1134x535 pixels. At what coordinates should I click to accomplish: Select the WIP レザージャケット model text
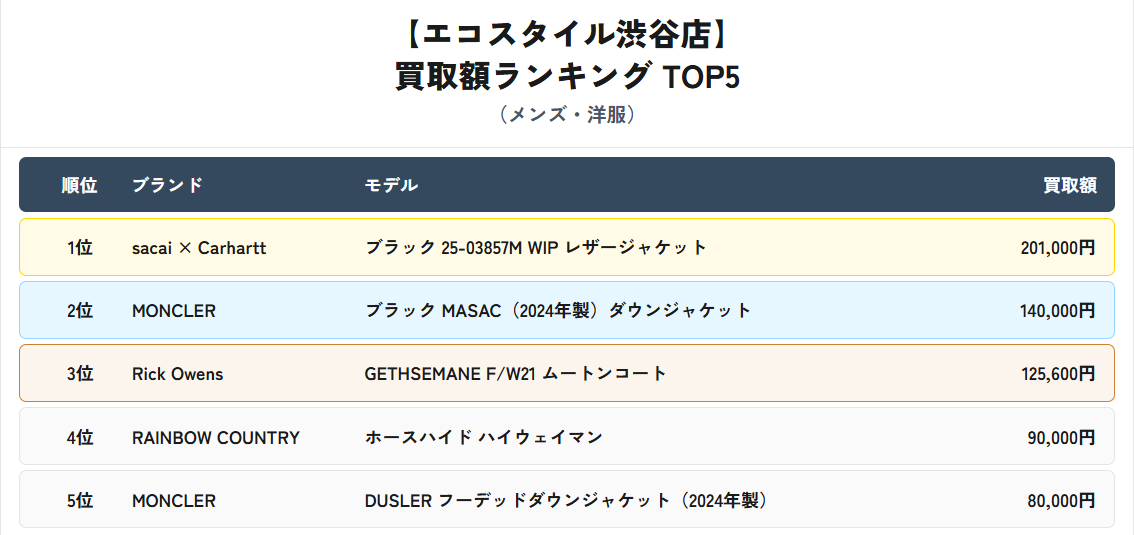pos(535,248)
